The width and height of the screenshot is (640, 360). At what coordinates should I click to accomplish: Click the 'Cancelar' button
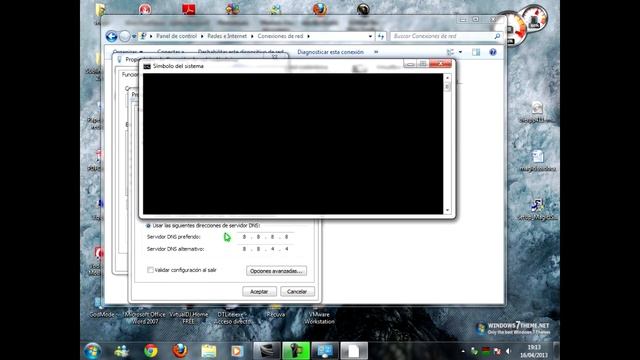tap(297, 291)
